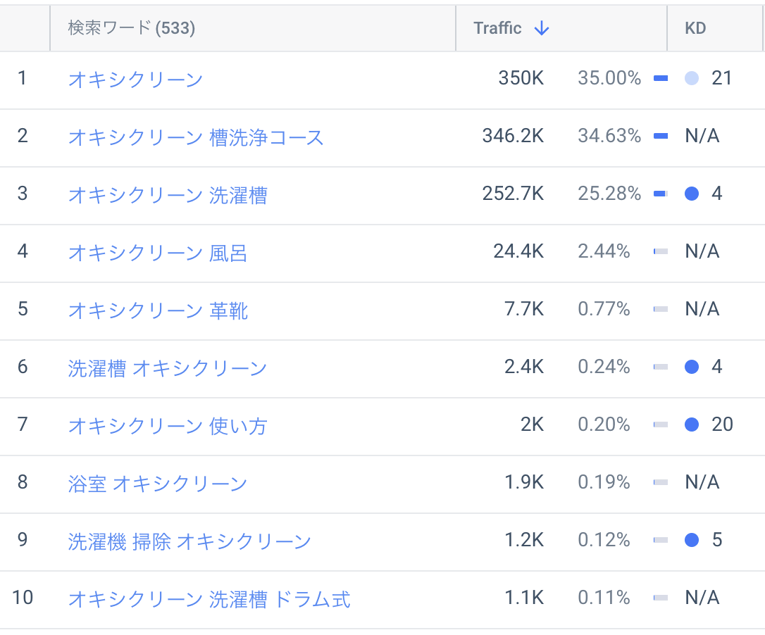Click 検索ワード (533) column header
Viewport: 765px width, 635px height.
point(131,28)
